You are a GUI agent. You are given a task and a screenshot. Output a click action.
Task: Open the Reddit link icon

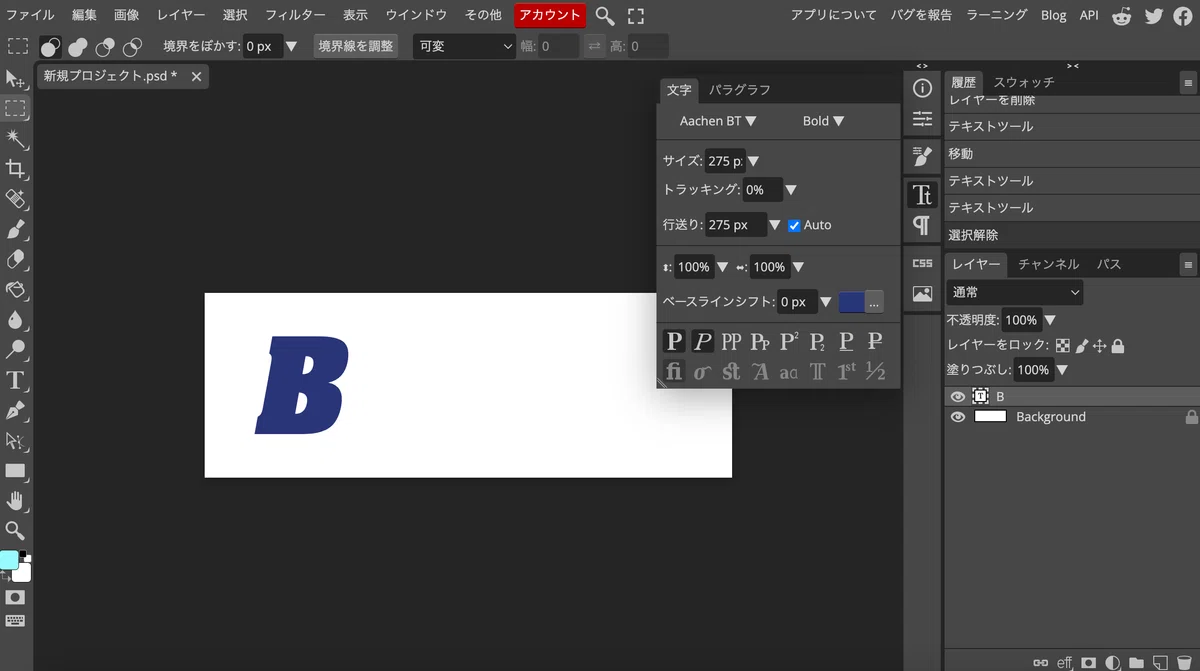pos(1122,15)
